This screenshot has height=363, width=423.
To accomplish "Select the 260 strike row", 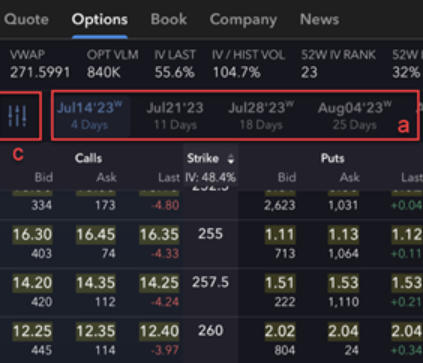I will [x=211, y=340].
